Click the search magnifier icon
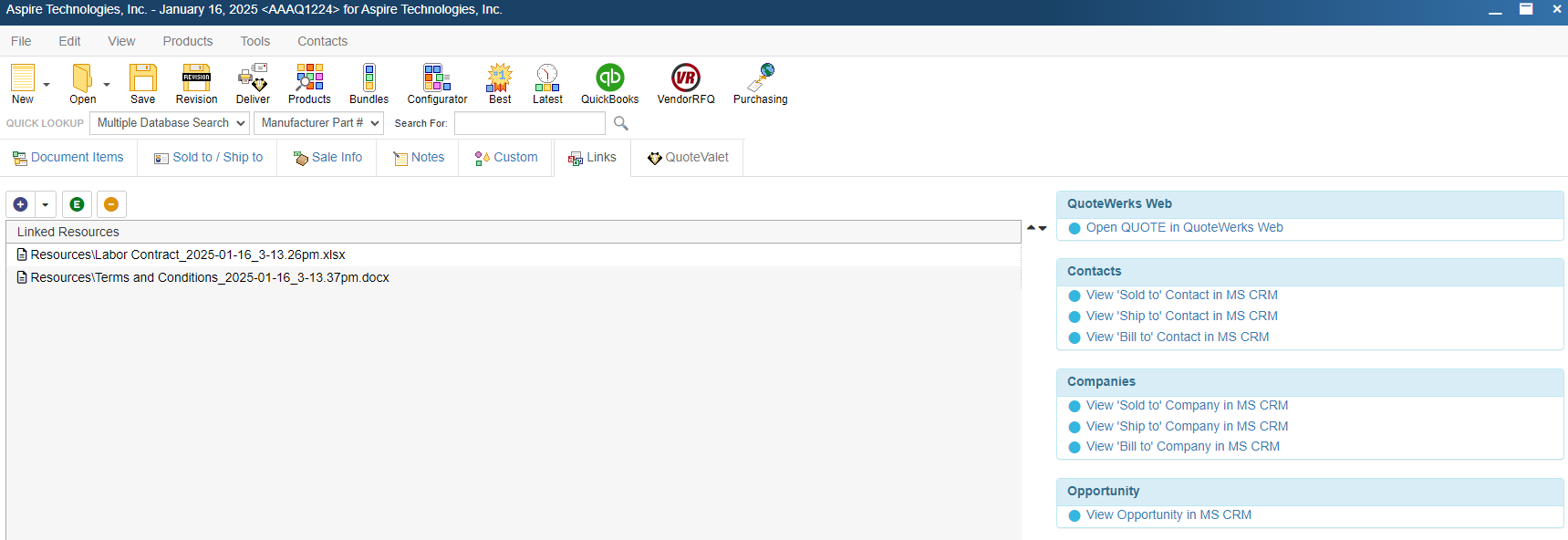 (x=621, y=123)
